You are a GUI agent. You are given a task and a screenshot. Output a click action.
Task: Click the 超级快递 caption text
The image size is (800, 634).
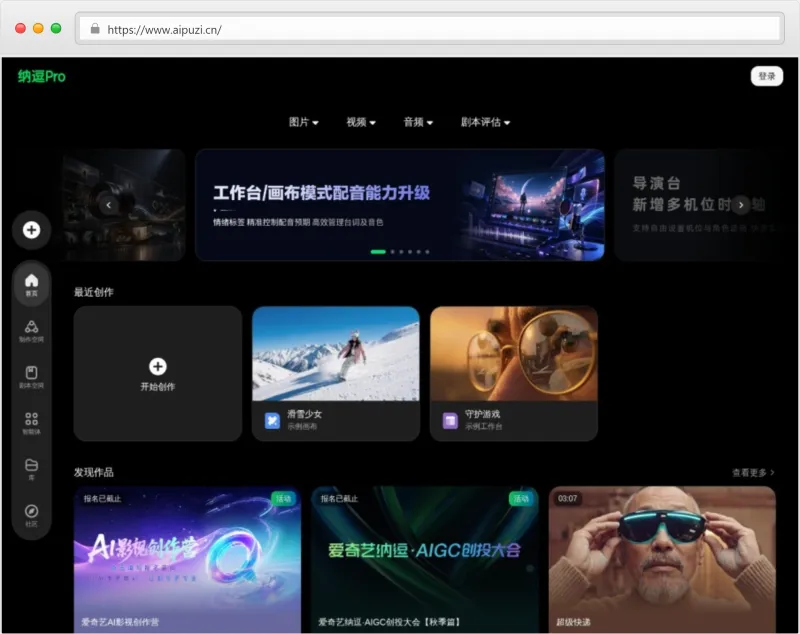click(573, 622)
